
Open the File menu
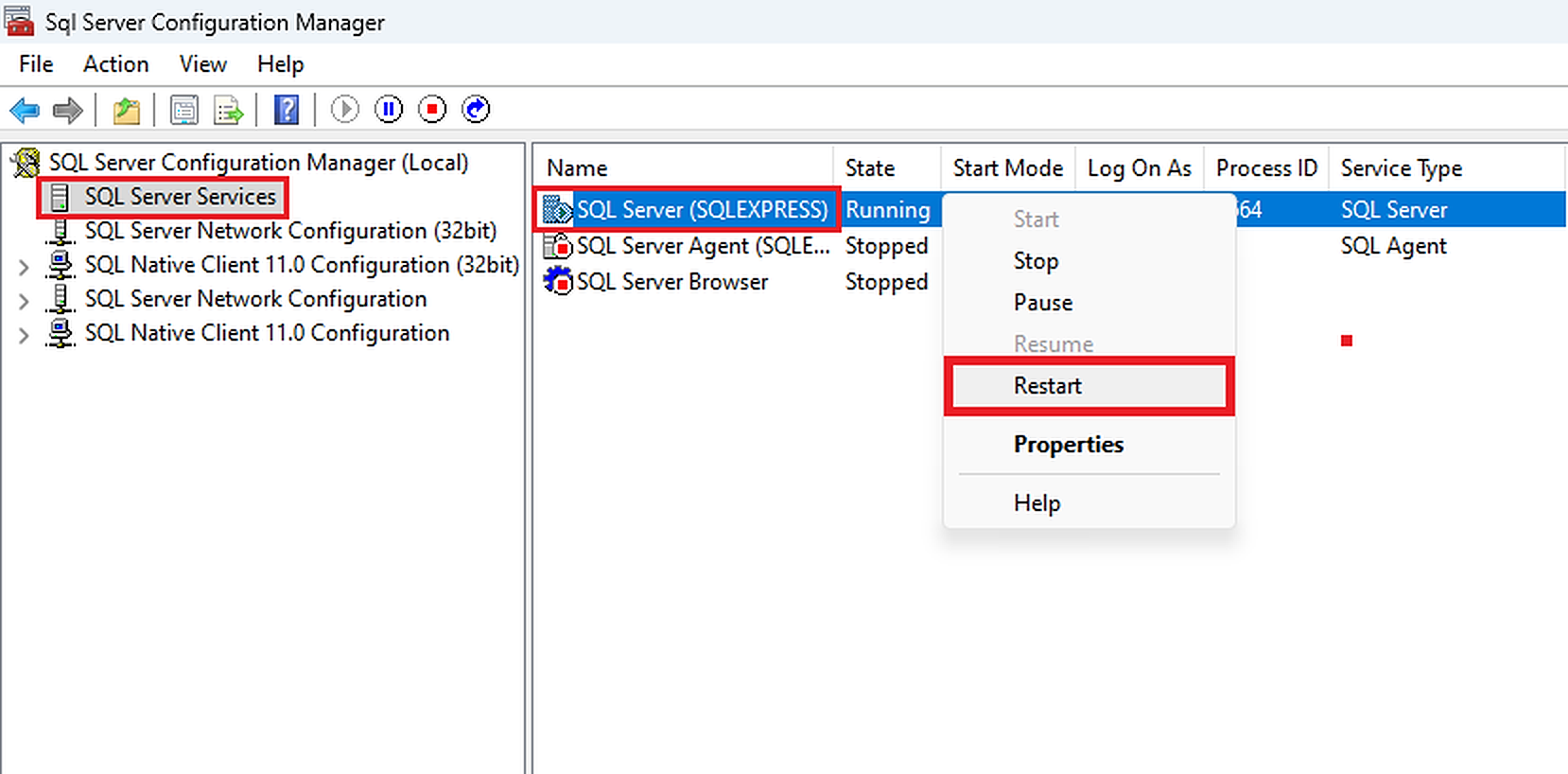(36, 64)
